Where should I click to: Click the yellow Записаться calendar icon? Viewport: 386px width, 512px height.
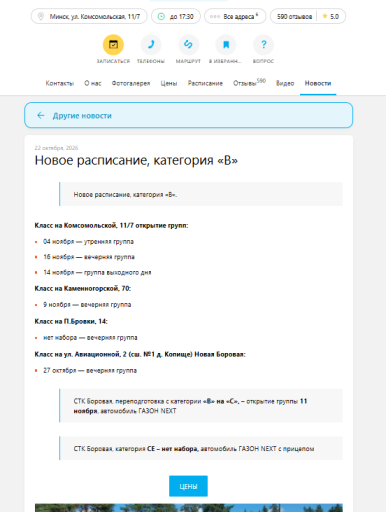click(113, 45)
